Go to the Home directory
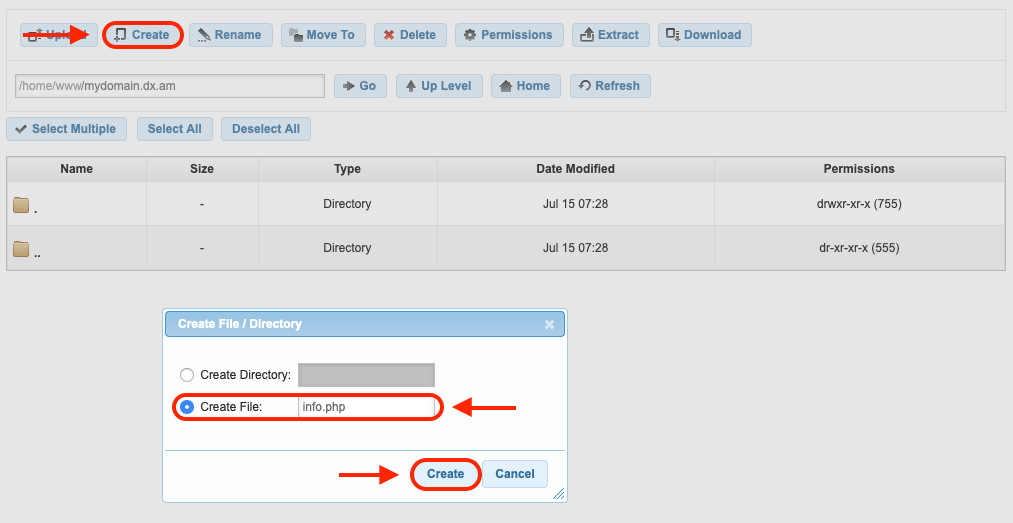 click(524, 86)
